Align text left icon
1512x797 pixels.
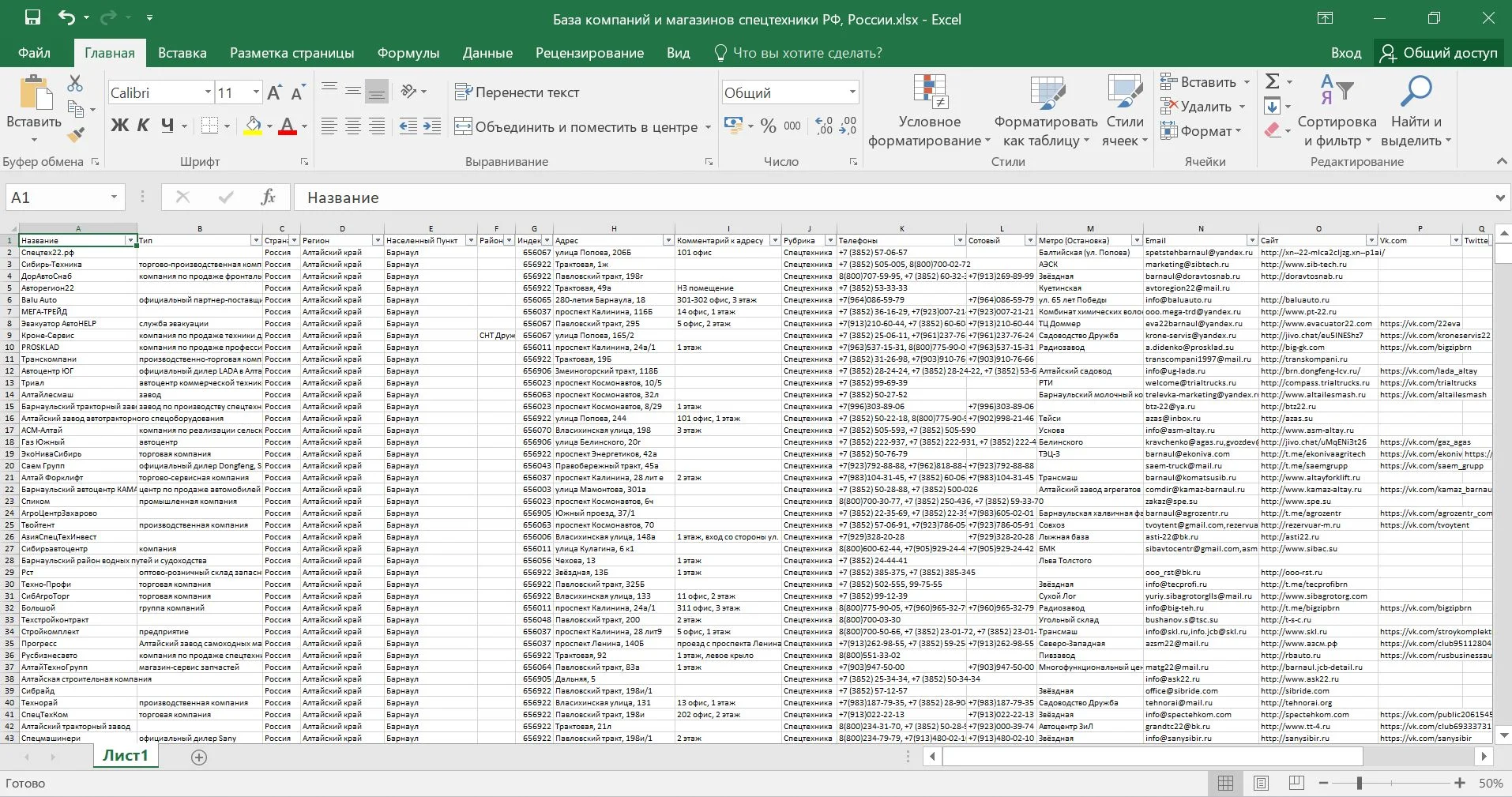329,126
